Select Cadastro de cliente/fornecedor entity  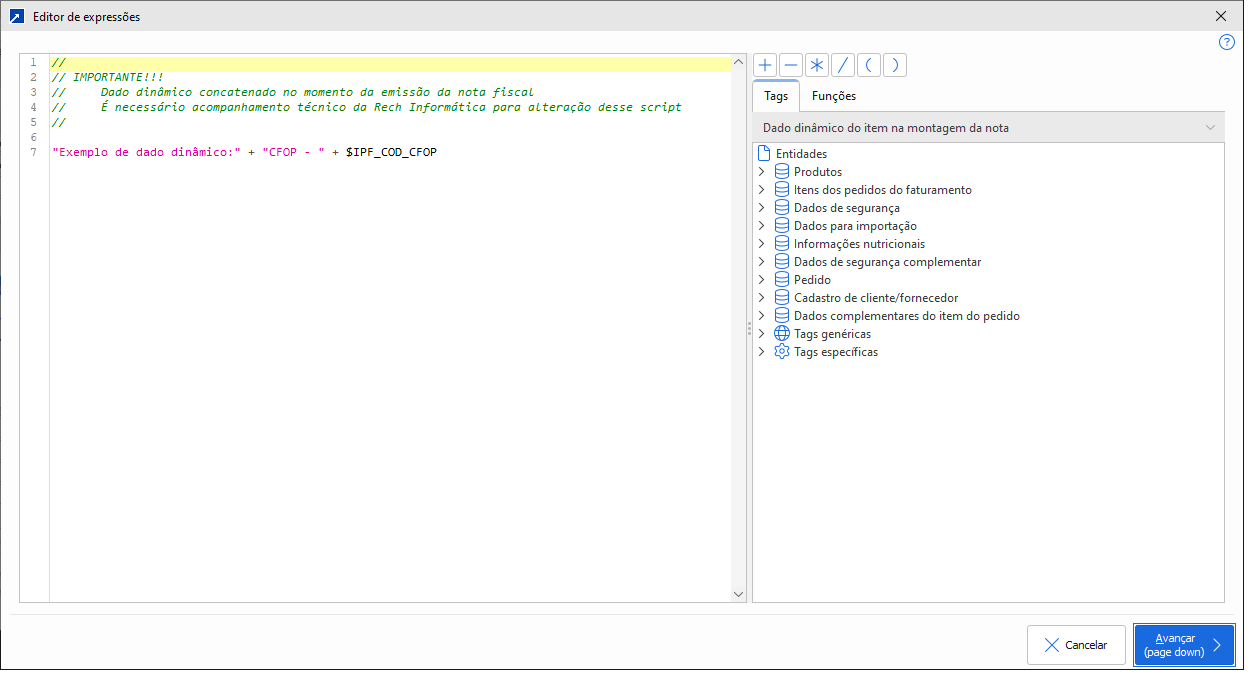pos(875,298)
